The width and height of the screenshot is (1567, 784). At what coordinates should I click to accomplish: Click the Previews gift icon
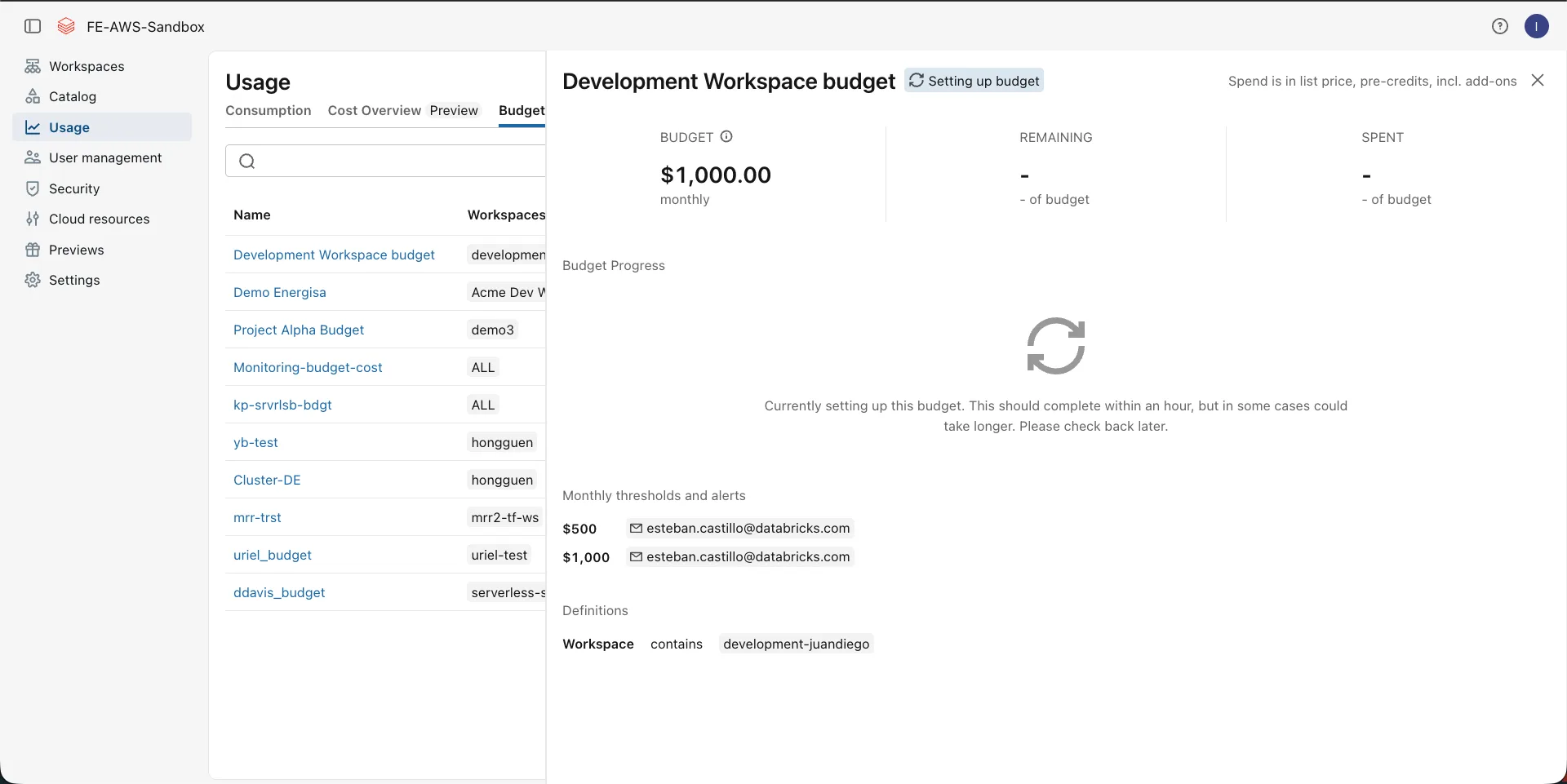pos(33,250)
